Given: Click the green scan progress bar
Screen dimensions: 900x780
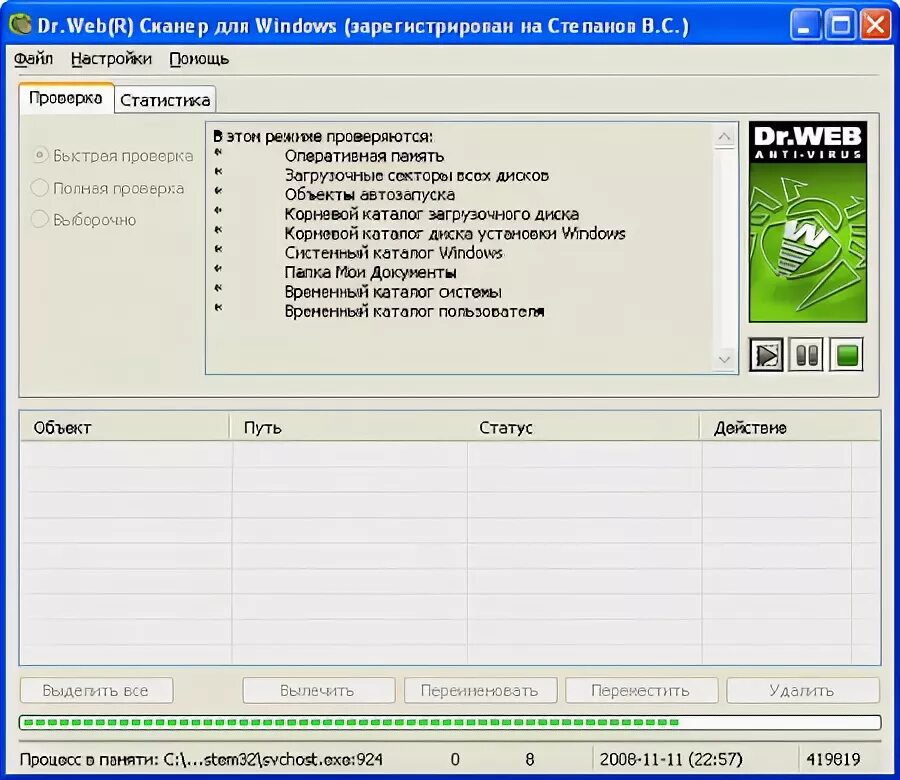Looking at the screenshot, I should (x=450, y=722).
